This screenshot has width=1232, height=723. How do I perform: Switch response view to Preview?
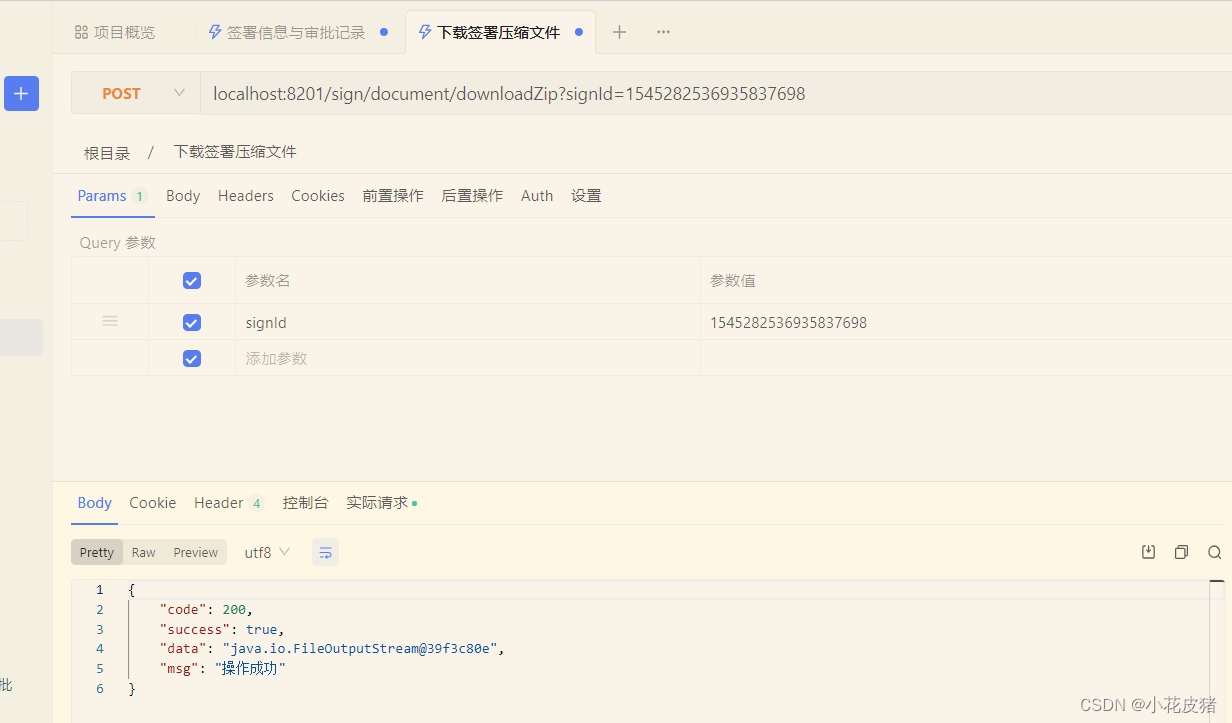click(x=196, y=552)
